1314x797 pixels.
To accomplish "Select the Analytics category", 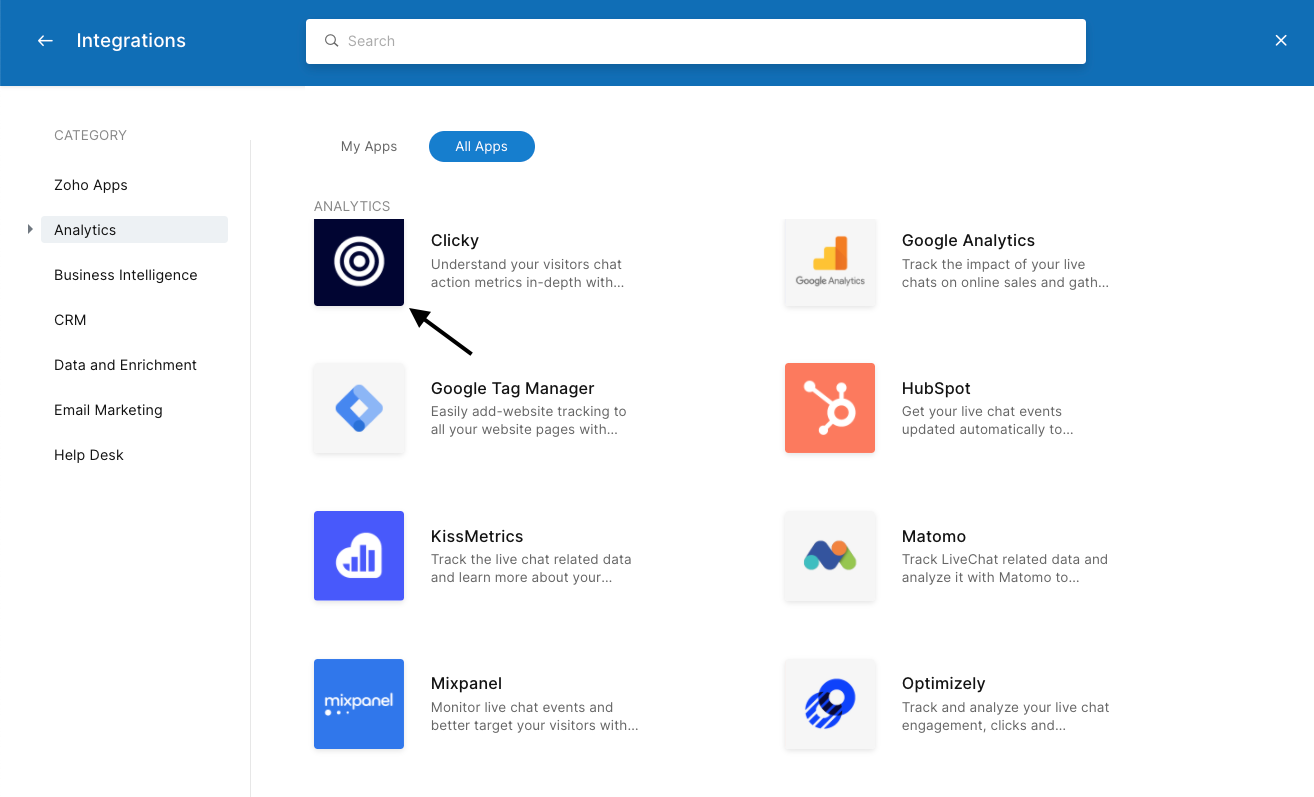I will 134,230.
